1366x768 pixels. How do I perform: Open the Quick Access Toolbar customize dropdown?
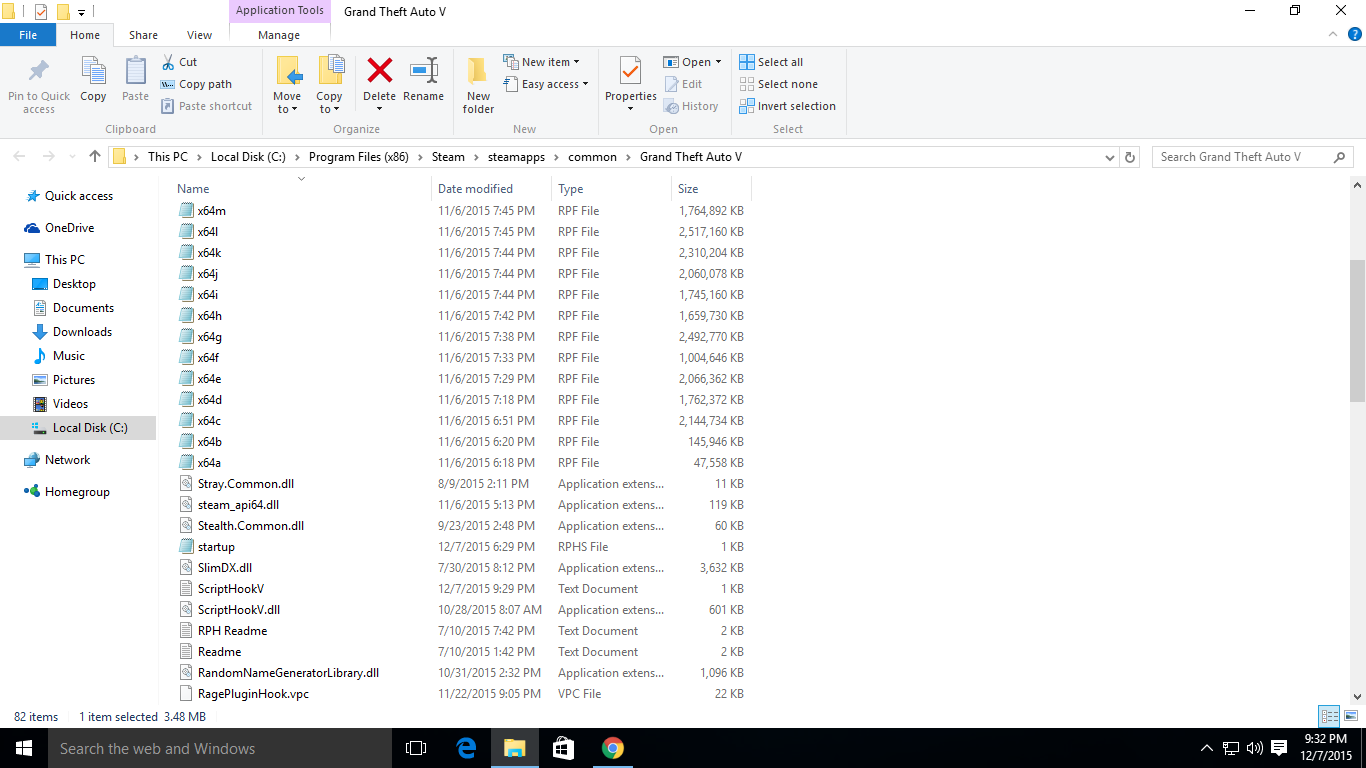[81, 12]
